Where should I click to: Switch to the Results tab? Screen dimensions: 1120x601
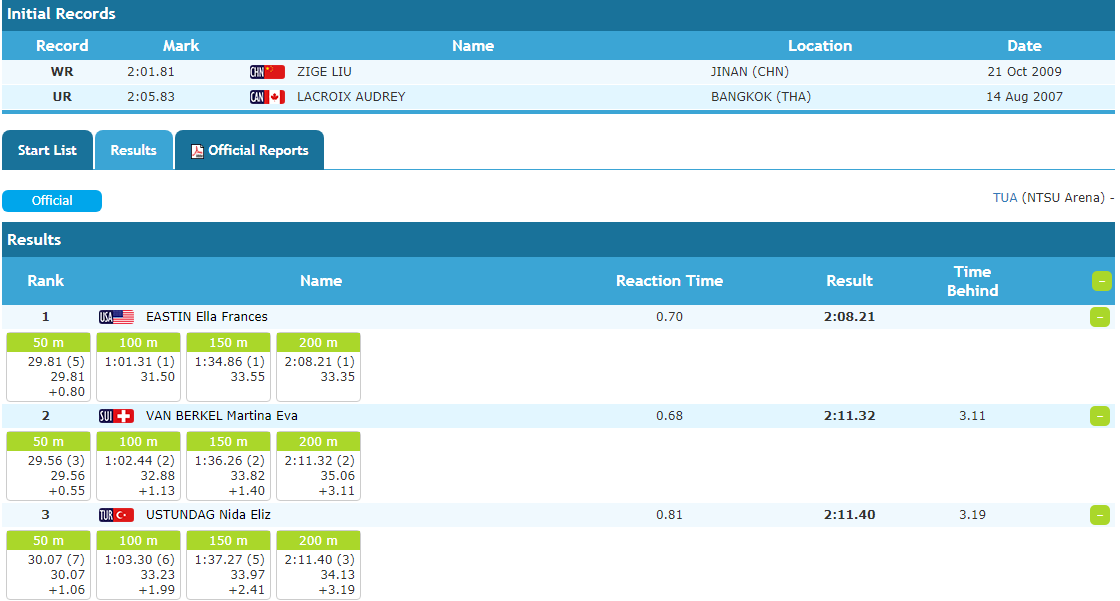(133, 150)
